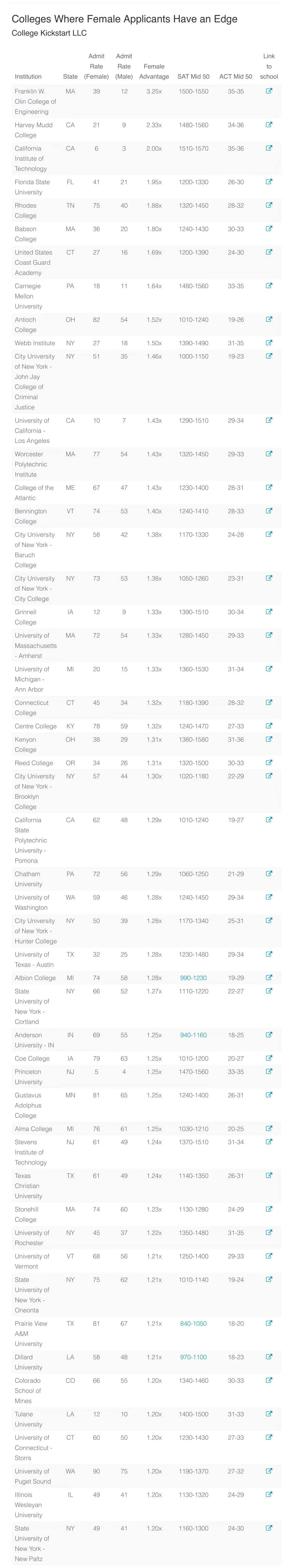The image size is (293, 1568).
Task: Sort table by State column header
Action: click(x=71, y=77)
